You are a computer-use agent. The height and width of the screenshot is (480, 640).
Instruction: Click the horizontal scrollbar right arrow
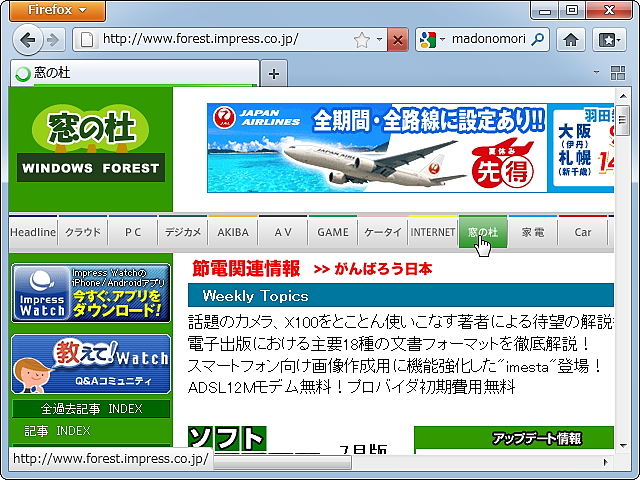tap(606, 462)
